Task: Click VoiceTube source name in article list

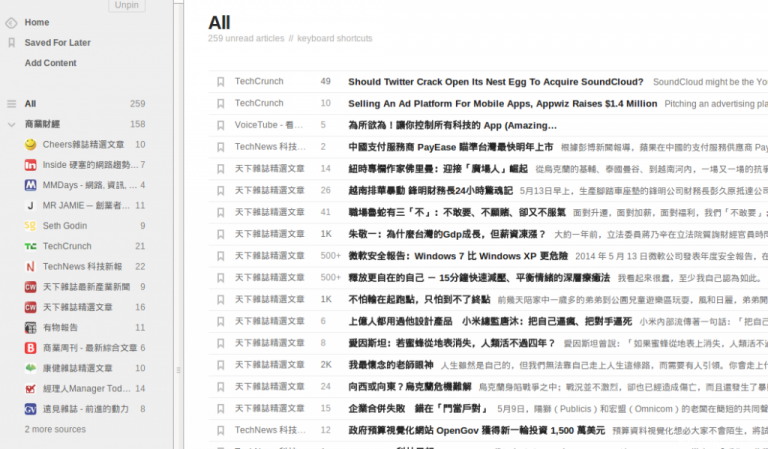Action: tap(268, 125)
